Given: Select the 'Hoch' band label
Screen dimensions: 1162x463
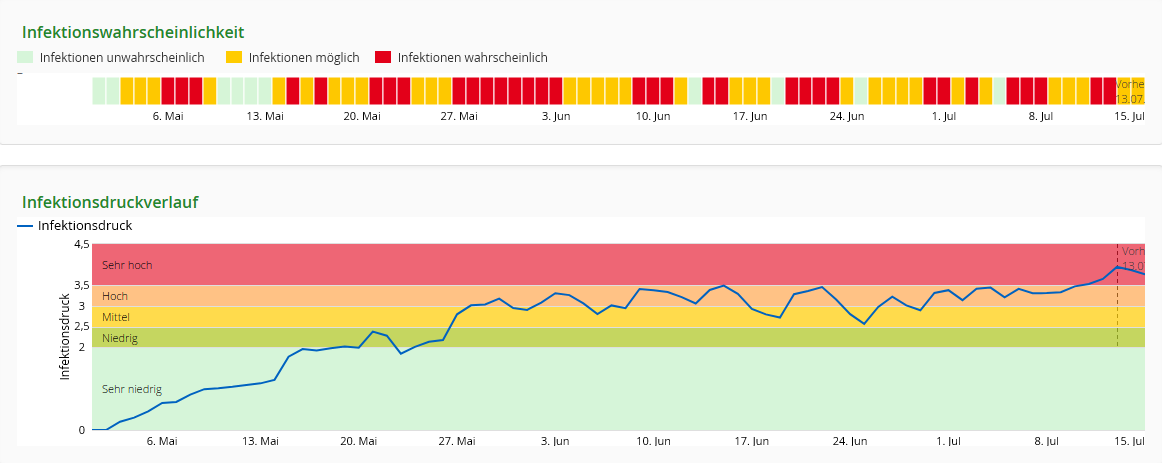Looking at the screenshot, I should point(115,296).
